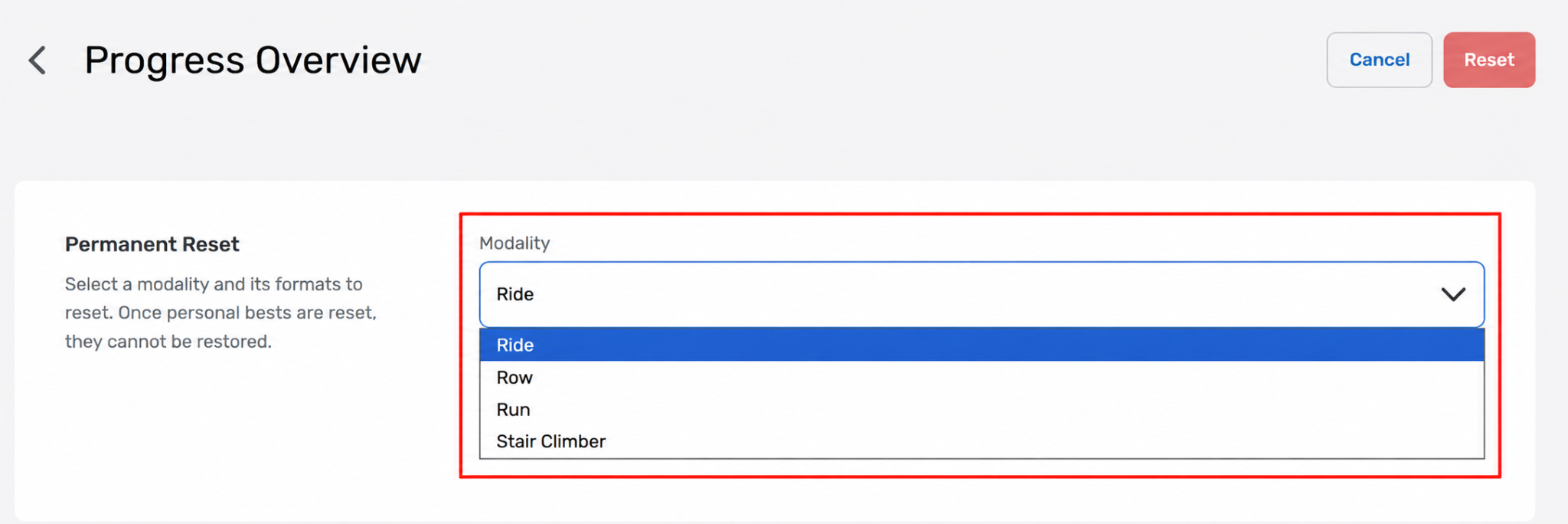
Task: Confirm with the red Reset button
Action: pyautogui.click(x=1488, y=60)
